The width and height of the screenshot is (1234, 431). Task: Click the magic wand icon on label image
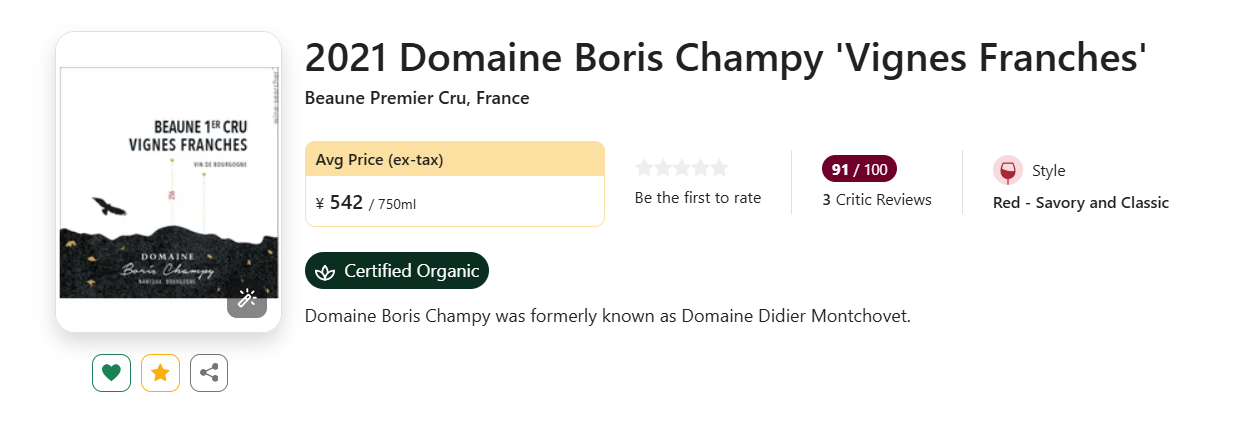pos(247,298)
